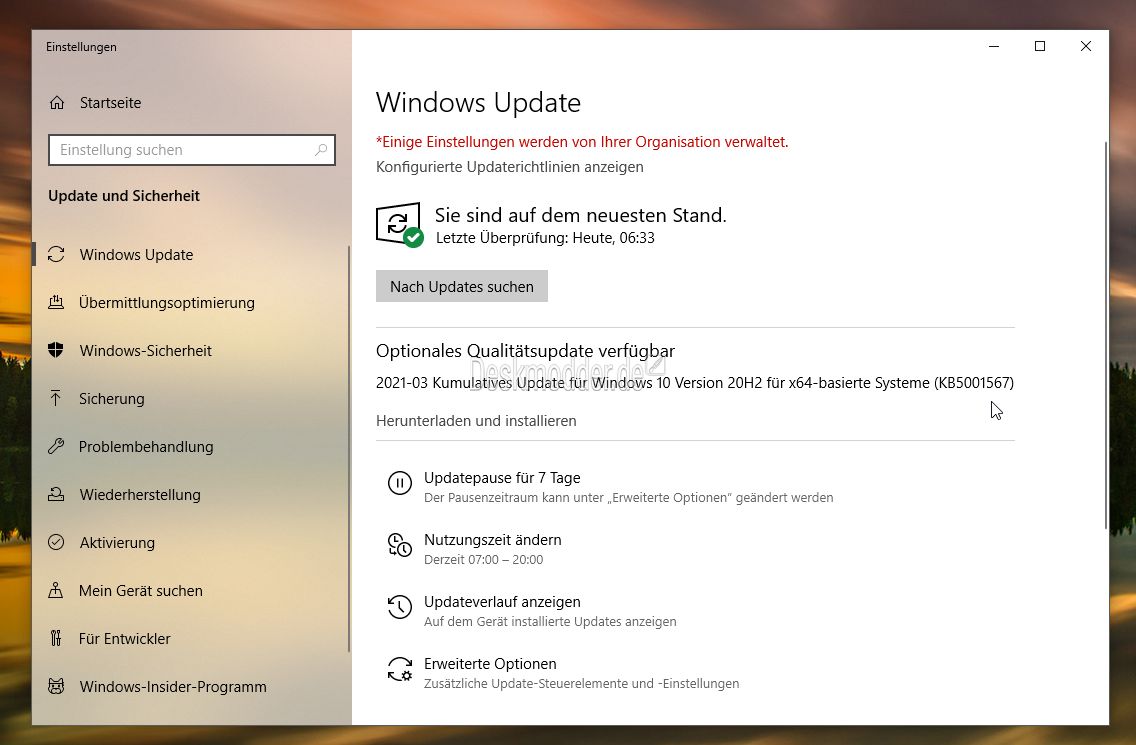Image resolution: width=1136 pixels, height=745 pixels.
Task: Open Übermittlungsoptimierung in the sidebar
Action: 191,302
